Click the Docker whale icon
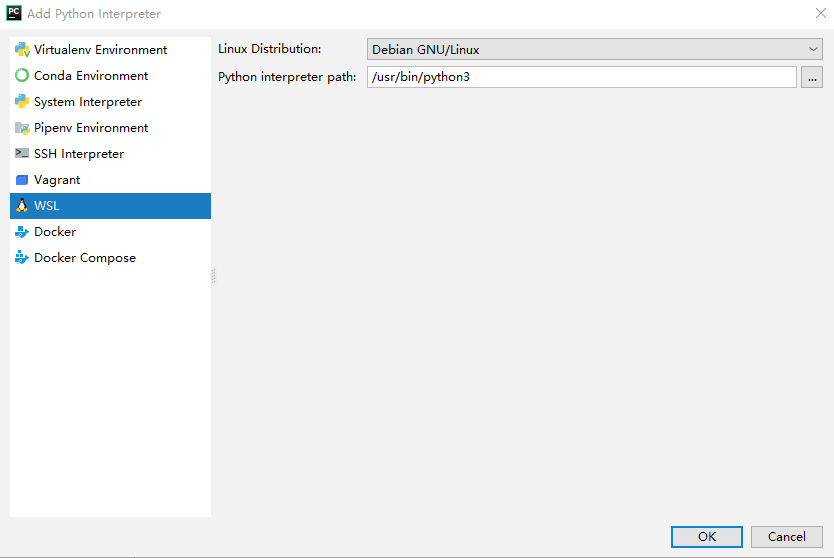Screen dimensions: 834x558 click(x=22, y=232)
